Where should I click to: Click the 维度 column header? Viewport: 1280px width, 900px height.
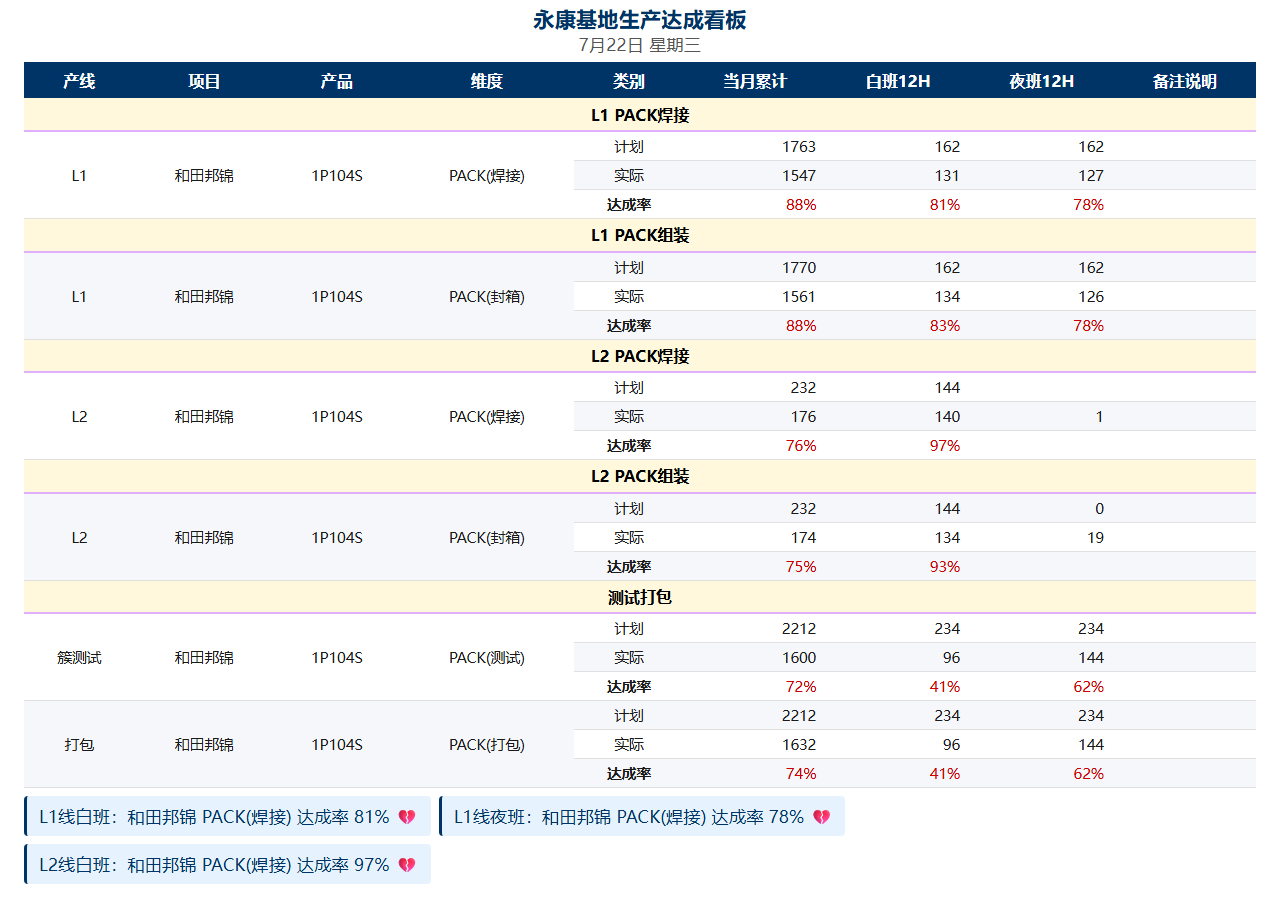[487, 81]
